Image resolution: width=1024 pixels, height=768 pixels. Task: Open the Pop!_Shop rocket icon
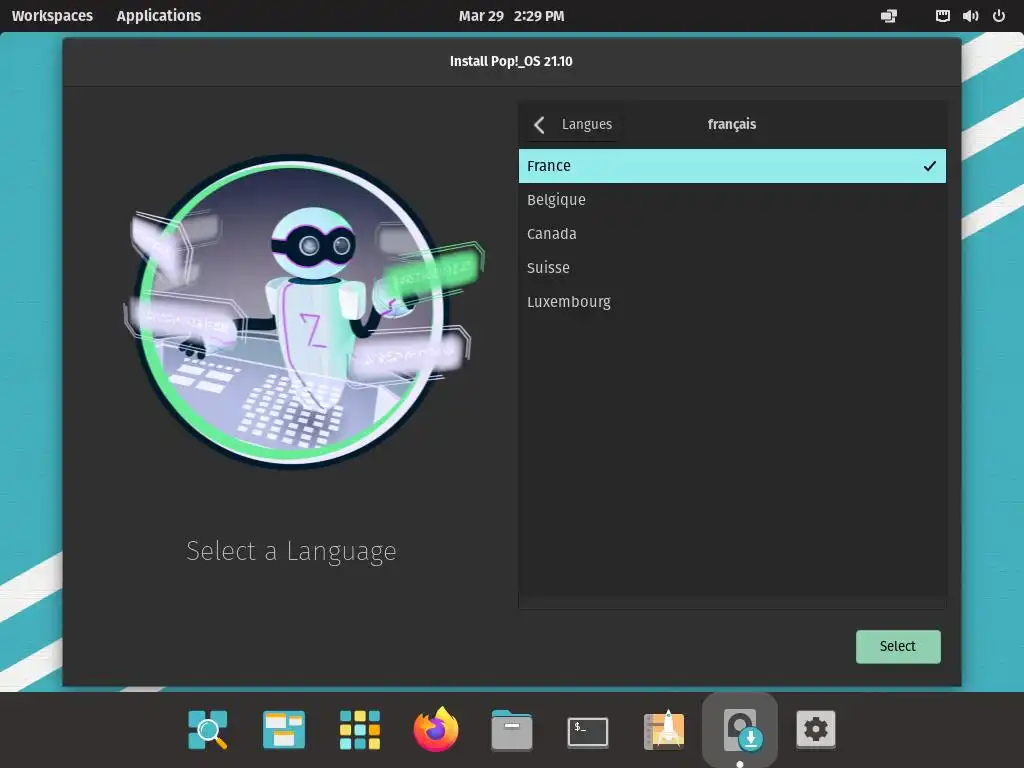(x=664, y=729)
